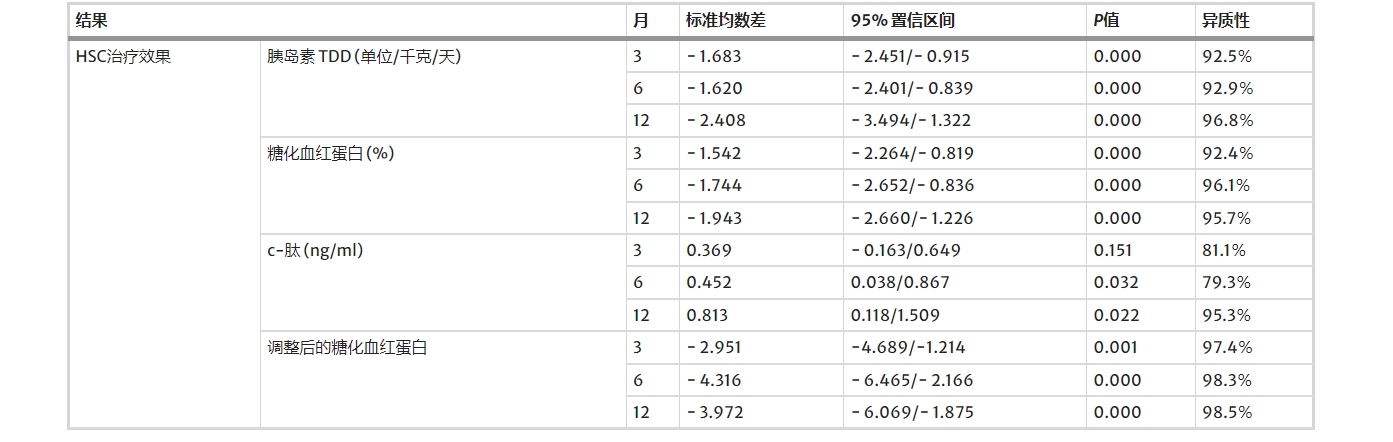
Task: Select the 95% 置信区间 column header
Action: [x=902, y=20]
